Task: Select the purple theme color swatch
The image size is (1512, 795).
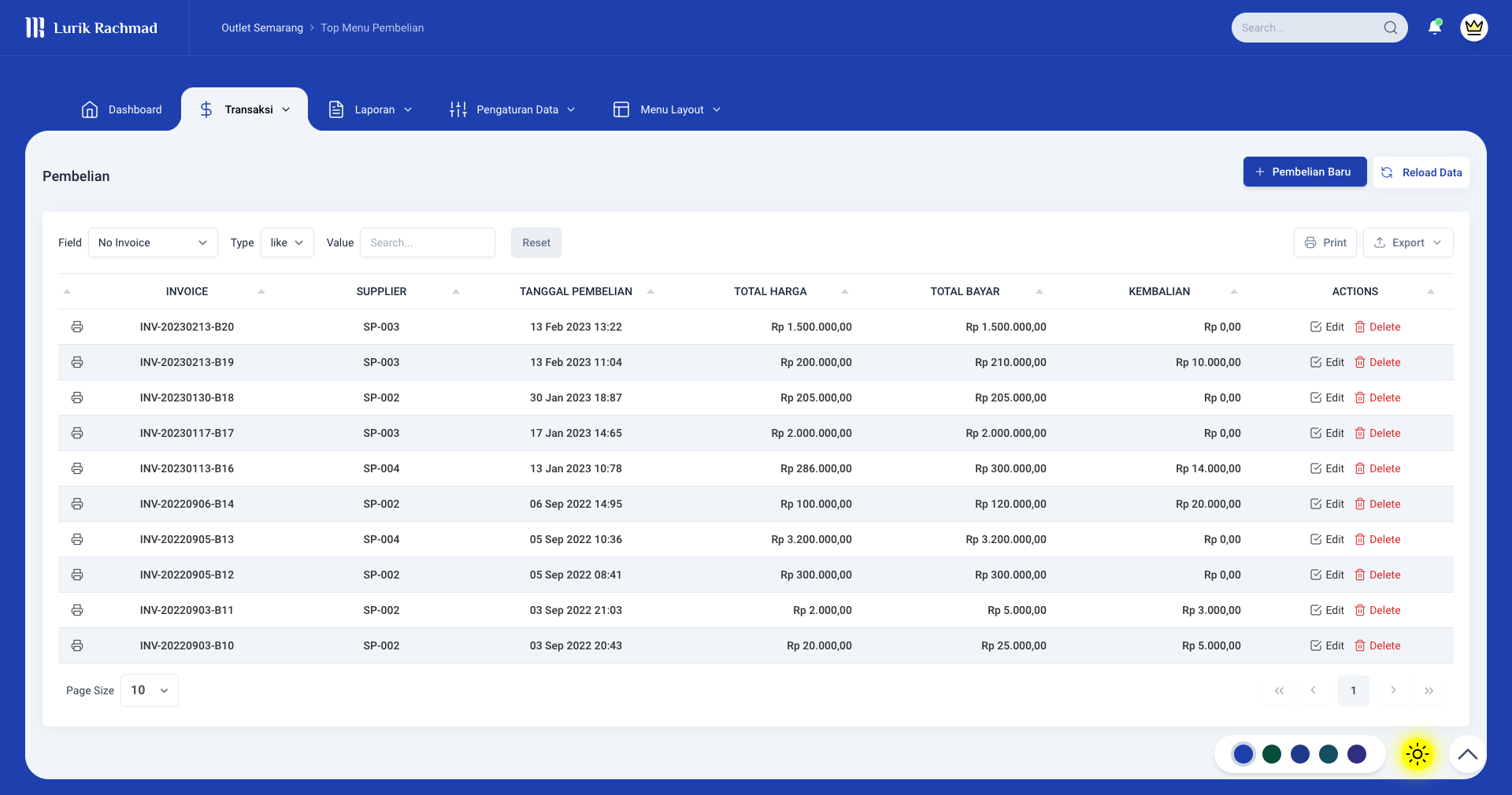Action: [x=1356, y=754]
